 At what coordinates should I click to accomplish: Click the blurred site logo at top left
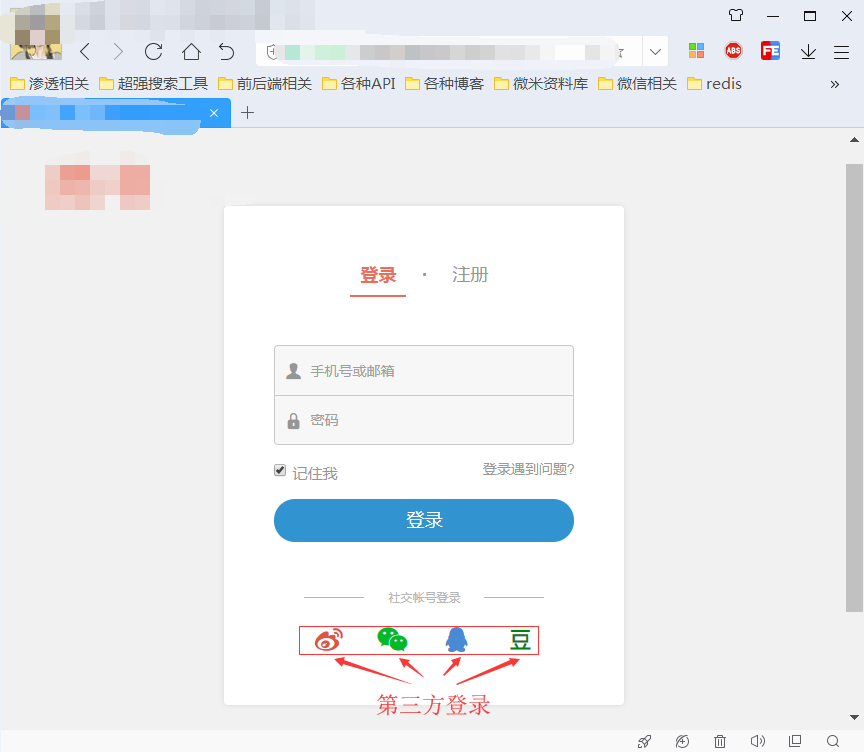pos(98,187)
